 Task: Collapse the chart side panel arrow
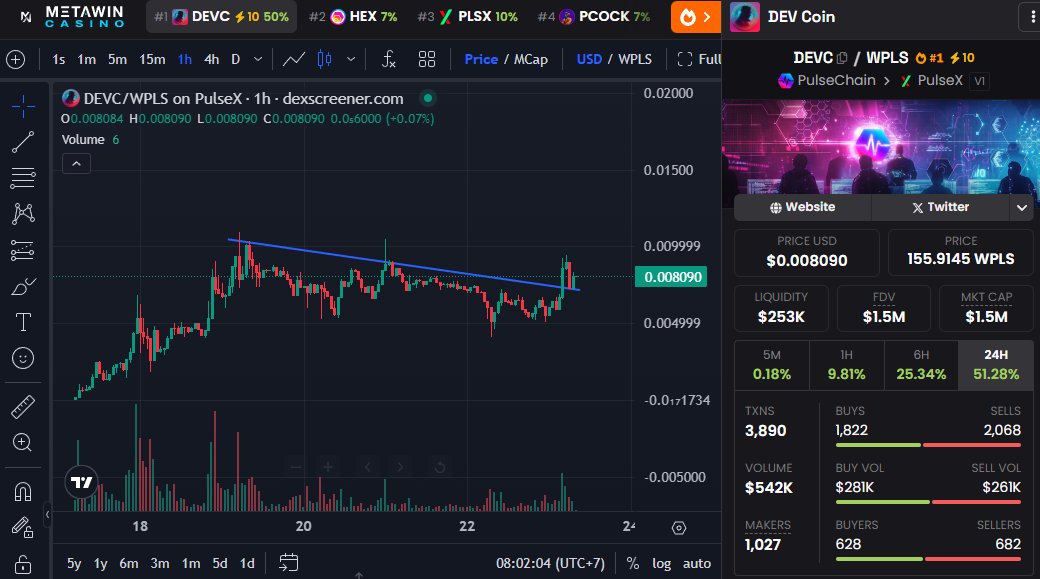click(47, 514)
